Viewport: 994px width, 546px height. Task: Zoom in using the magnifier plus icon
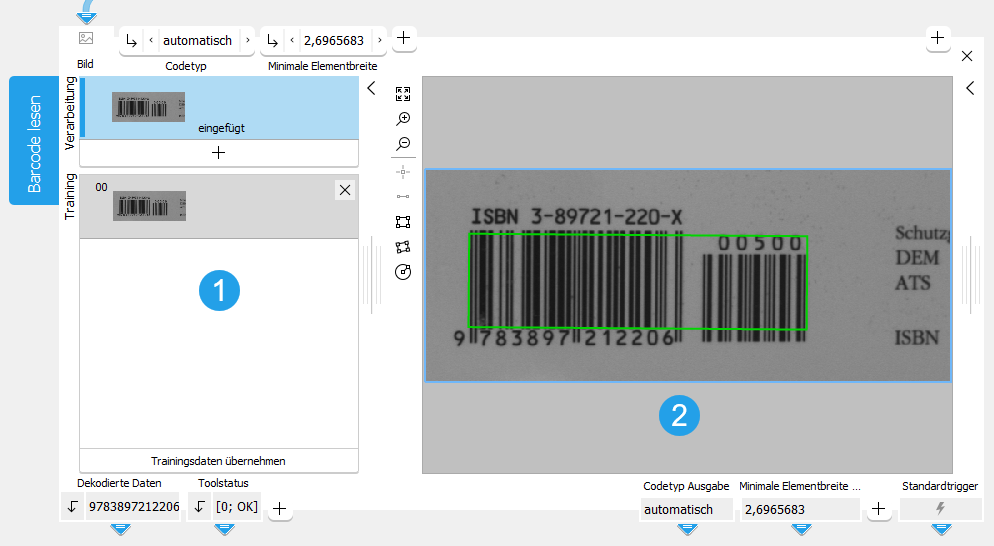coord(403,119)
